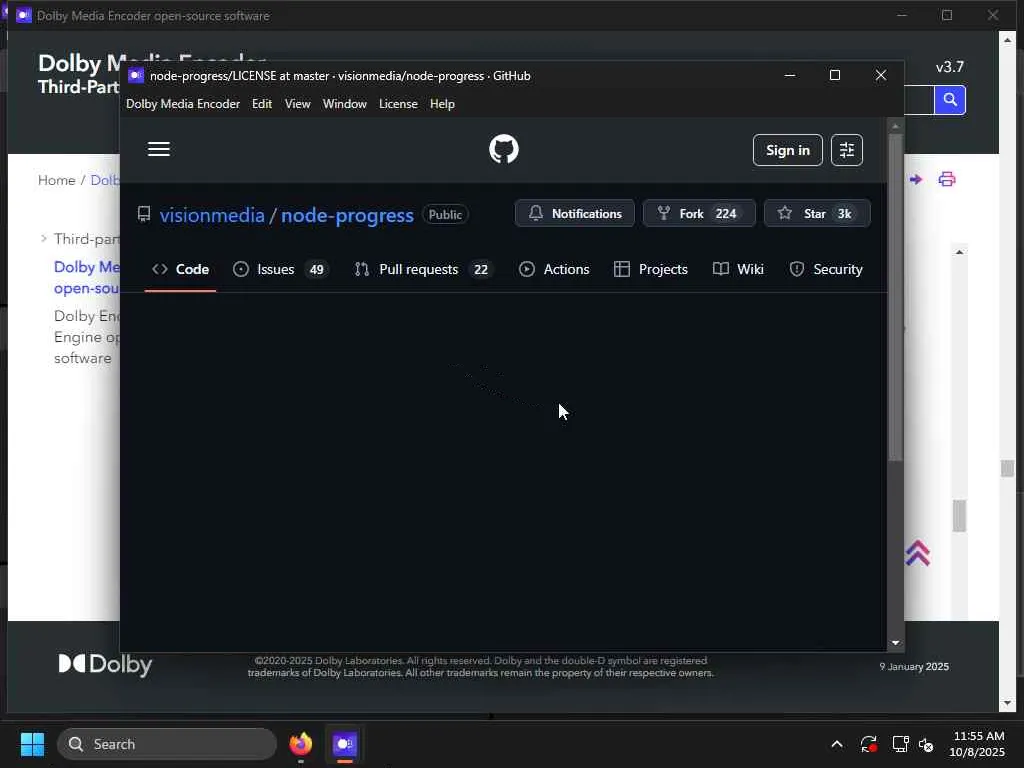The image size is (1024, 768).
Task: Click the clock and date in taskbar
Action: coord(977,744)
